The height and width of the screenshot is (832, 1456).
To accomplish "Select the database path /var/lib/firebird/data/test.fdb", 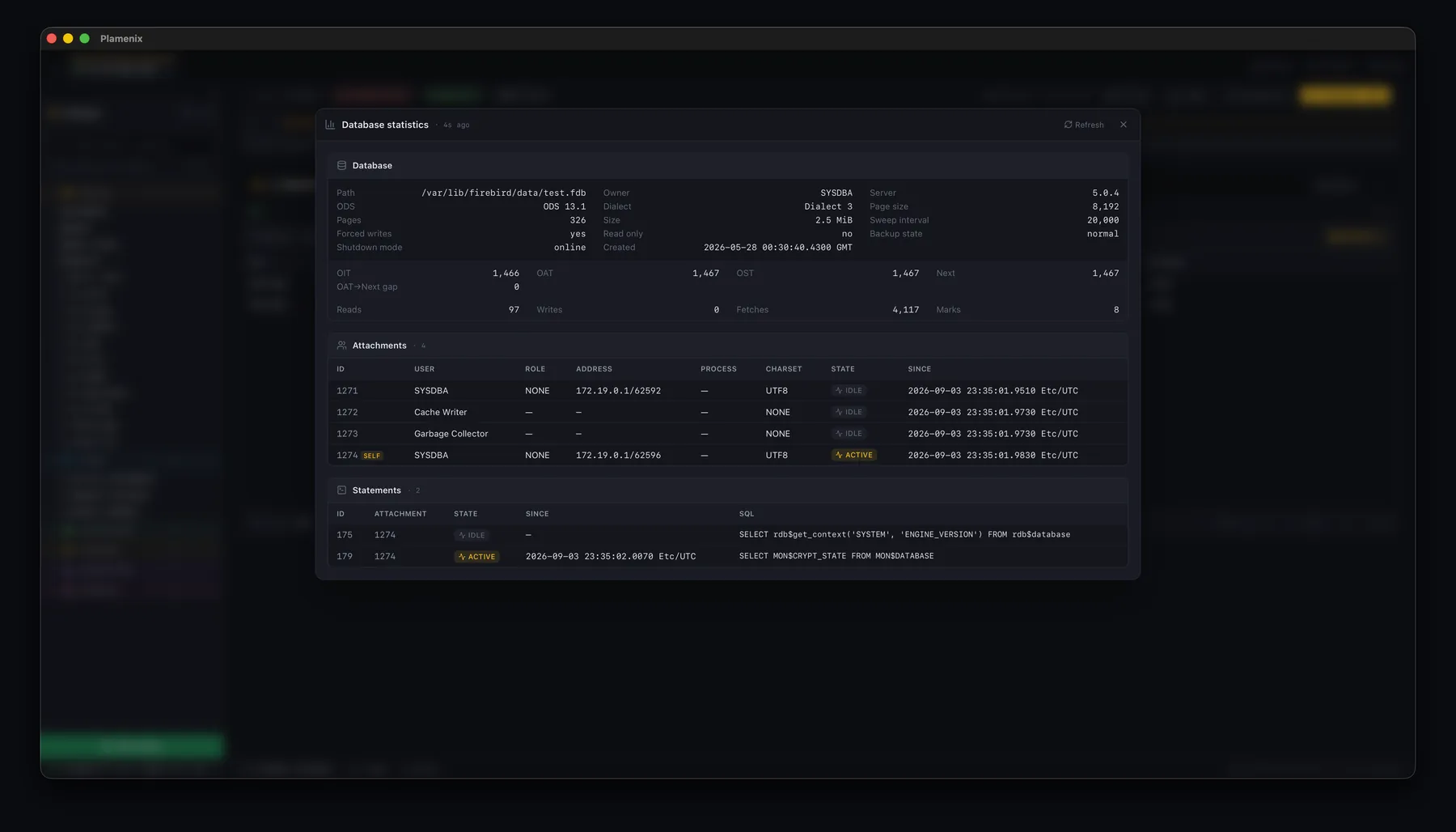I will click(503, 193).
